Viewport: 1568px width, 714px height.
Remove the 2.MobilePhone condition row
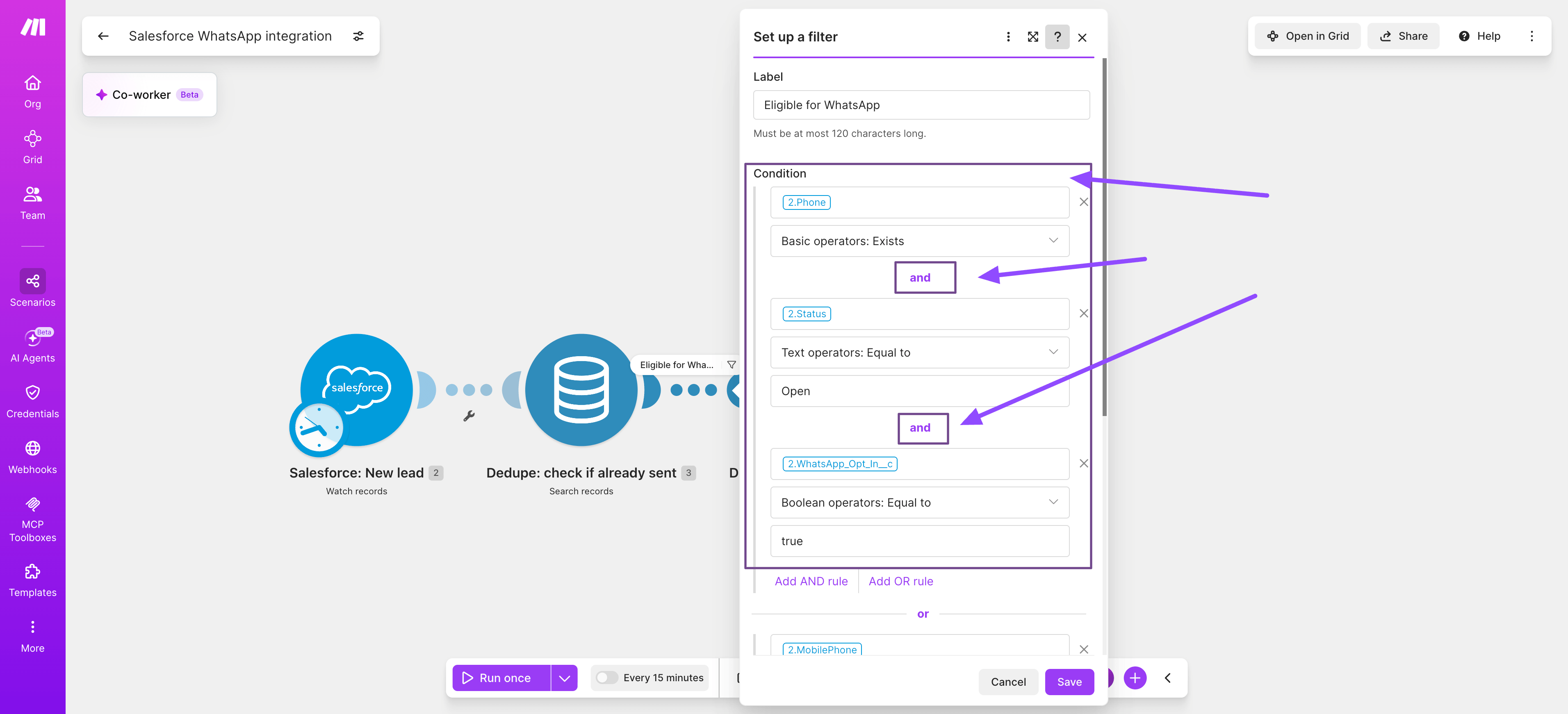[1083, 650]
